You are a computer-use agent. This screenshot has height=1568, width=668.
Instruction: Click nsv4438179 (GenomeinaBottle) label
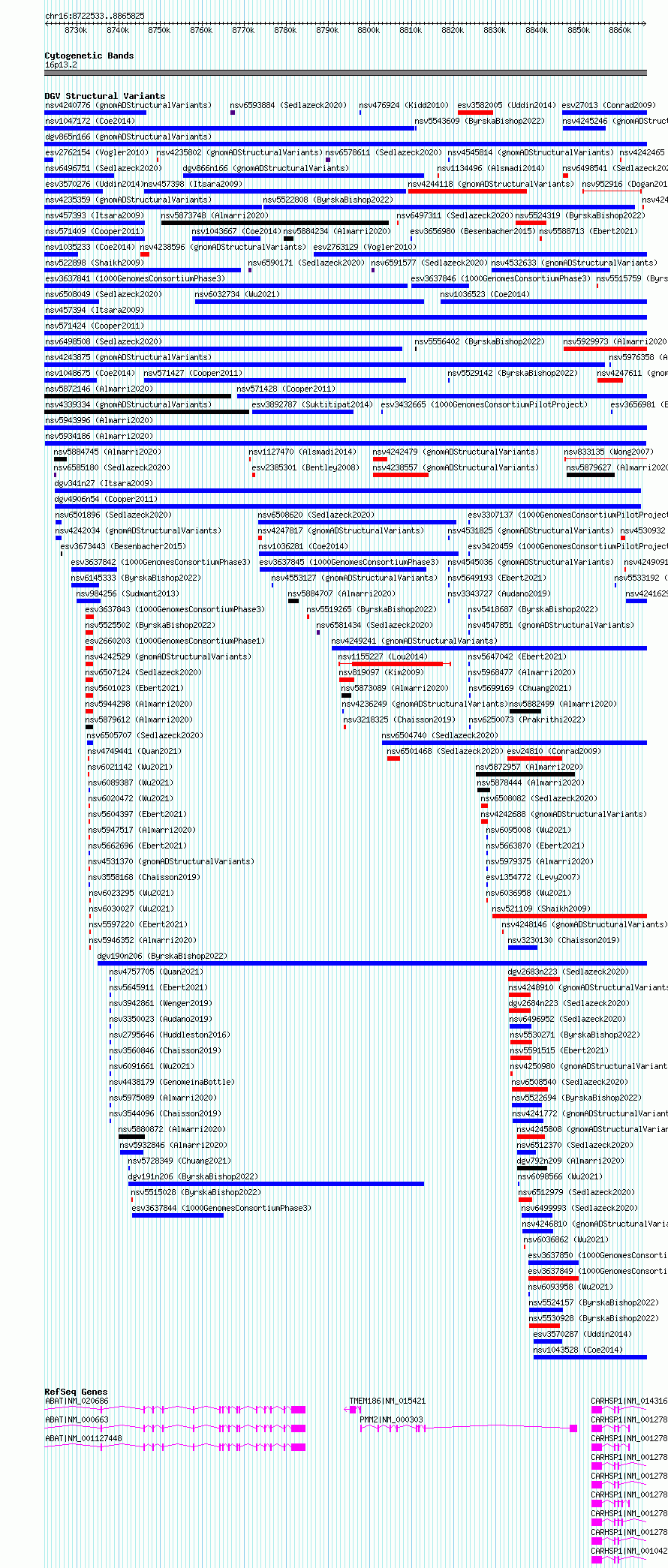click(173, 1082)
